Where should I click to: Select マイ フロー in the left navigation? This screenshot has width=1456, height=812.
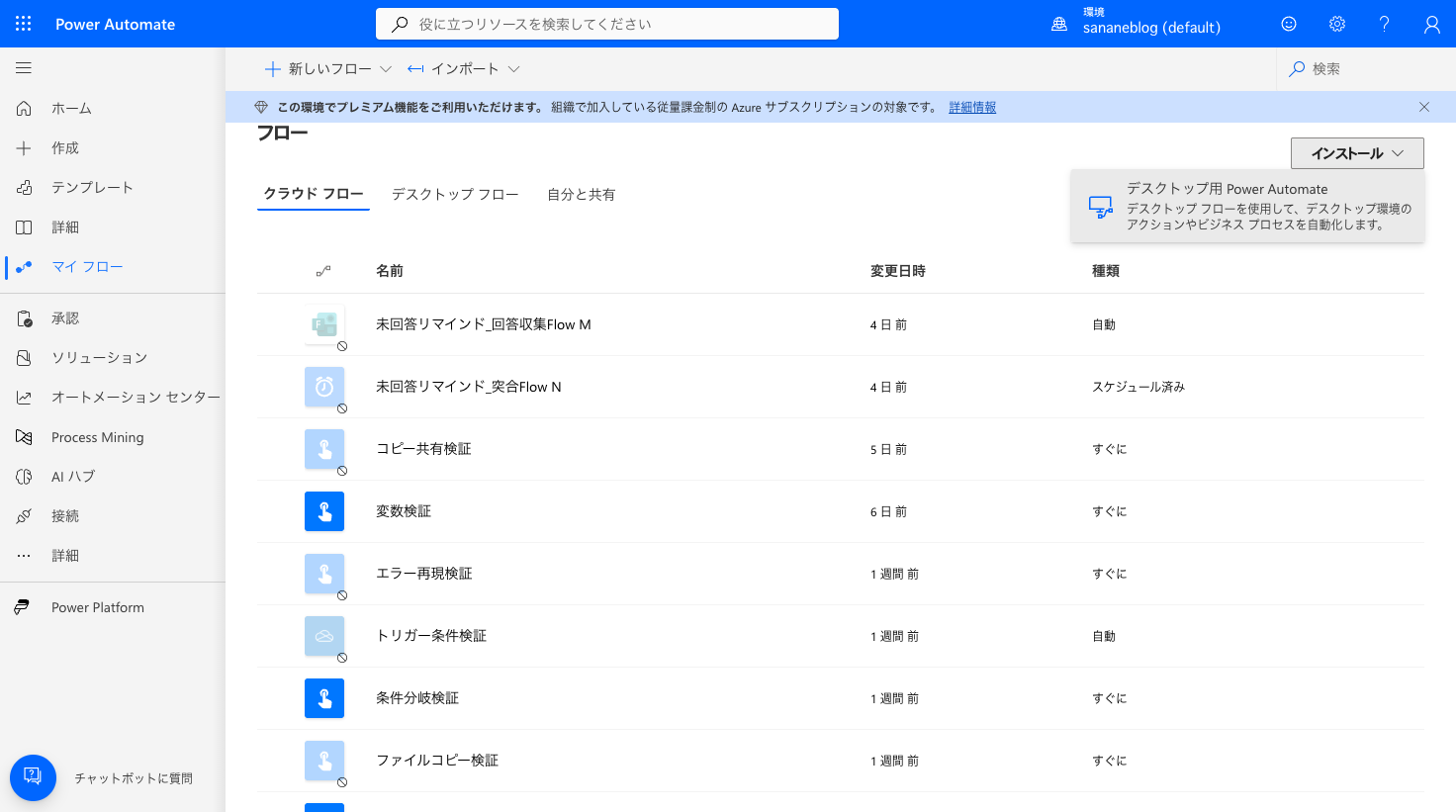tap(87, 267)
